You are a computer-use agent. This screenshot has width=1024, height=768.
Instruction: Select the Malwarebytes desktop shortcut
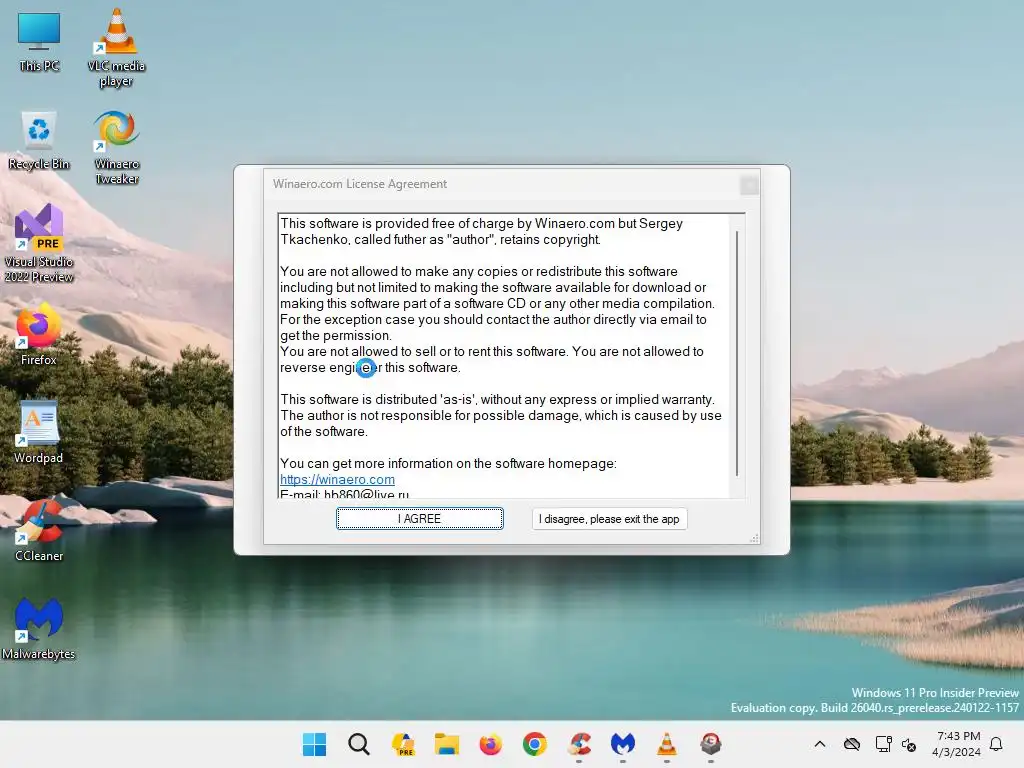pyautogui.click(x=39, y=628)
